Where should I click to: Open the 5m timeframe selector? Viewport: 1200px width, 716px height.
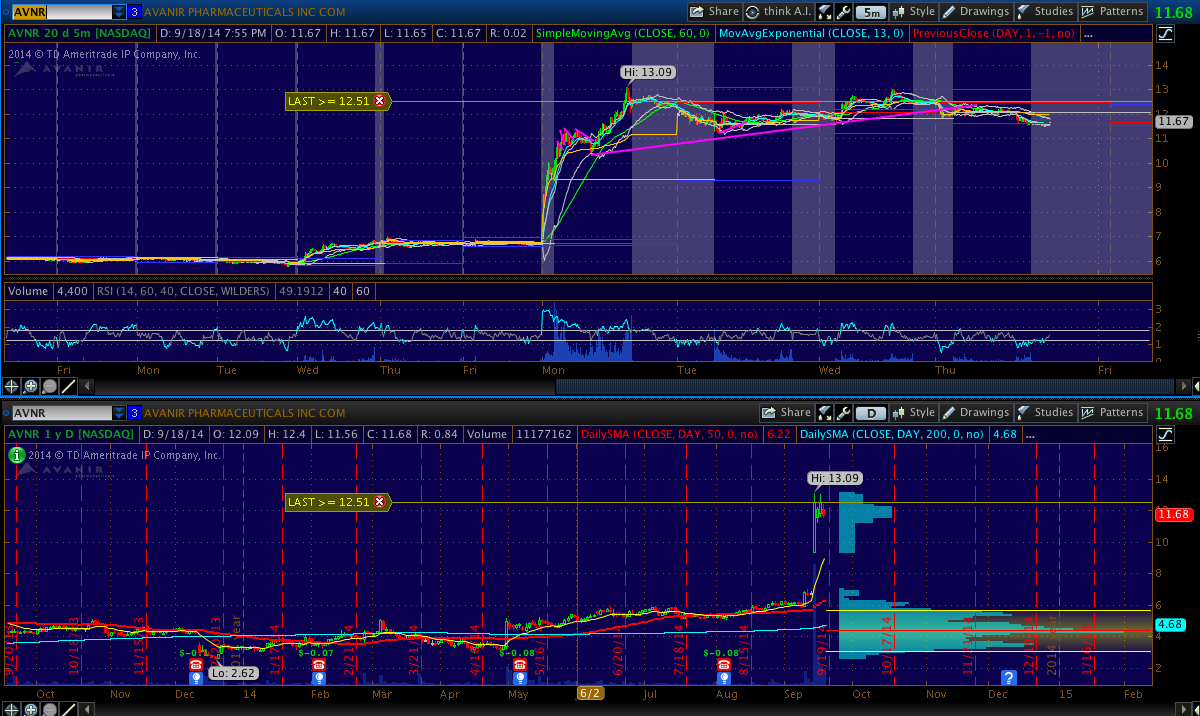point(871,12)
